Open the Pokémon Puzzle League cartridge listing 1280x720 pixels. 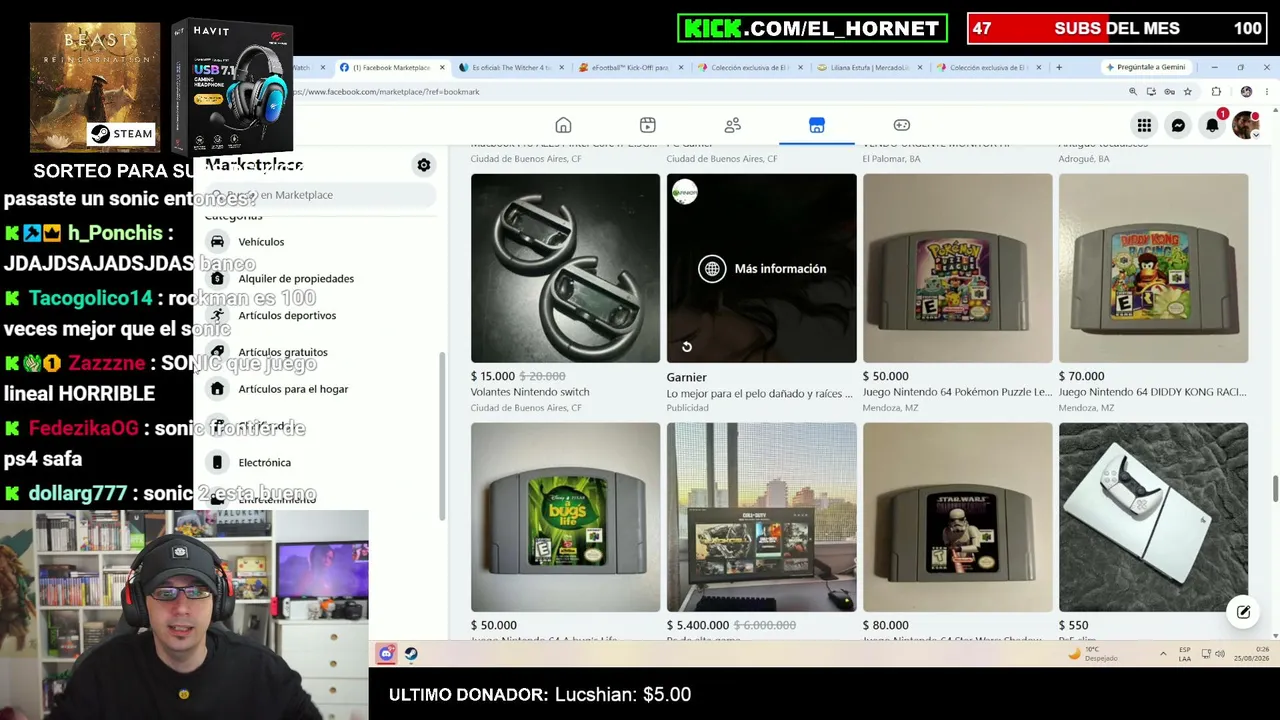tap(958, 268)
